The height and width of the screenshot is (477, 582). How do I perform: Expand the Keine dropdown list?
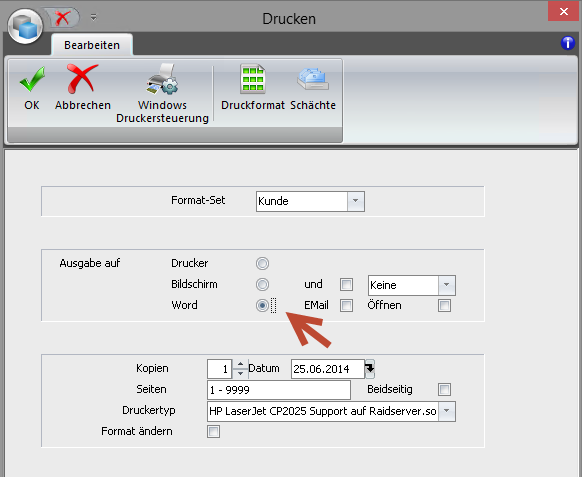pyautogui.click(x=447, y=285)
